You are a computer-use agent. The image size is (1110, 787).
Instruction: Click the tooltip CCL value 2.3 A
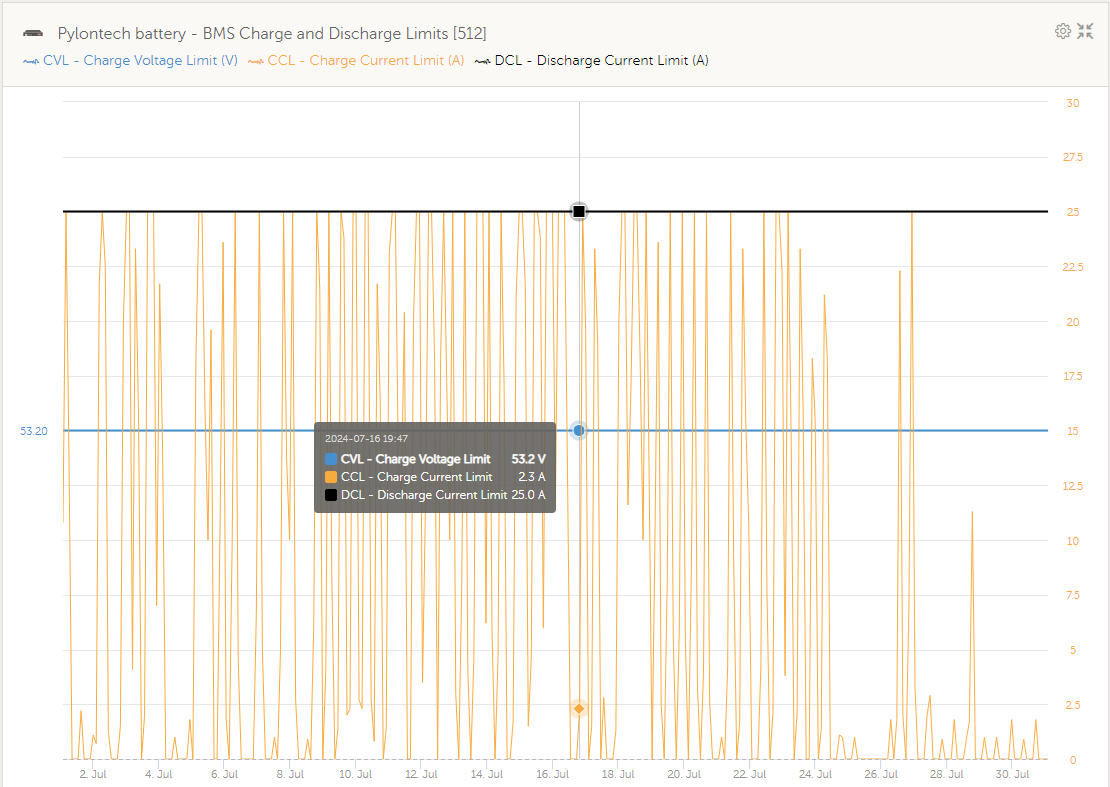click(532, 476)
